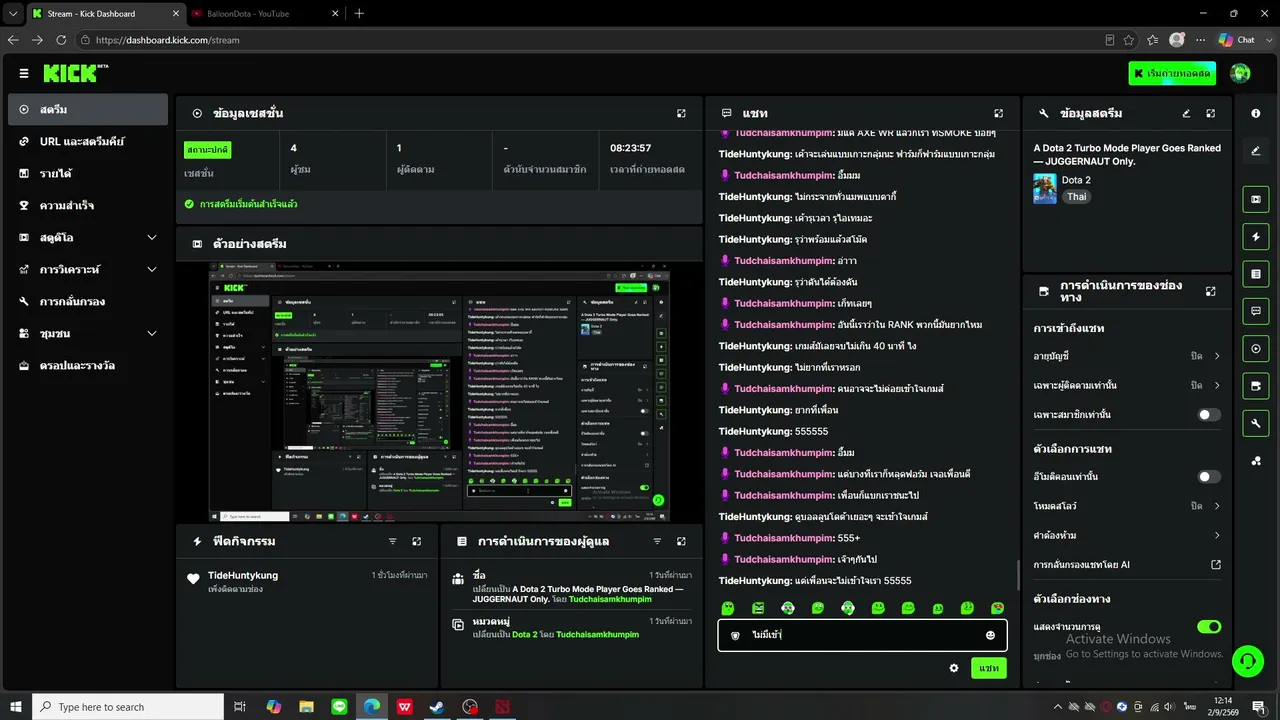The width and height of the screenshot is (1280, 720).
Task: Open Steam from the Windows taskbar
Action: click(437, 707)
